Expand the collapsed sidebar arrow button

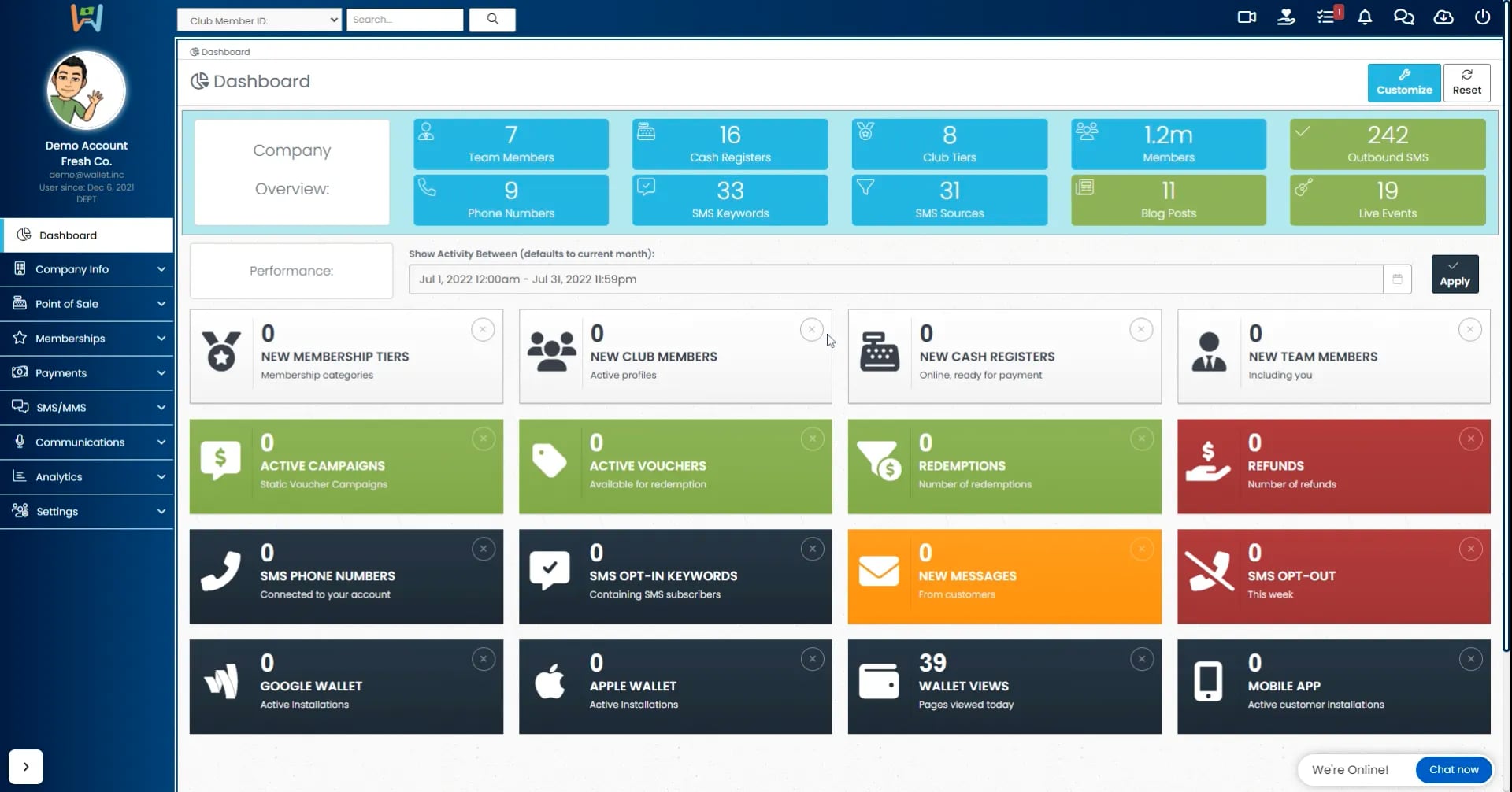(26, 767)
